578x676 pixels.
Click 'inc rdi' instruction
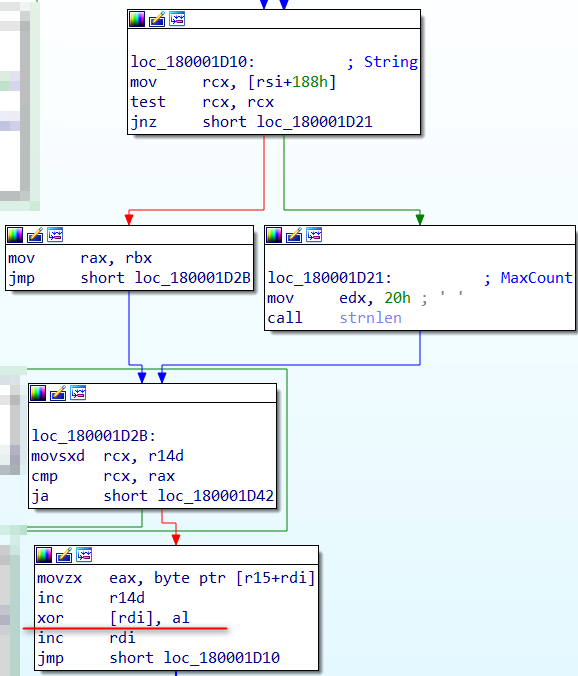[86, 638]
